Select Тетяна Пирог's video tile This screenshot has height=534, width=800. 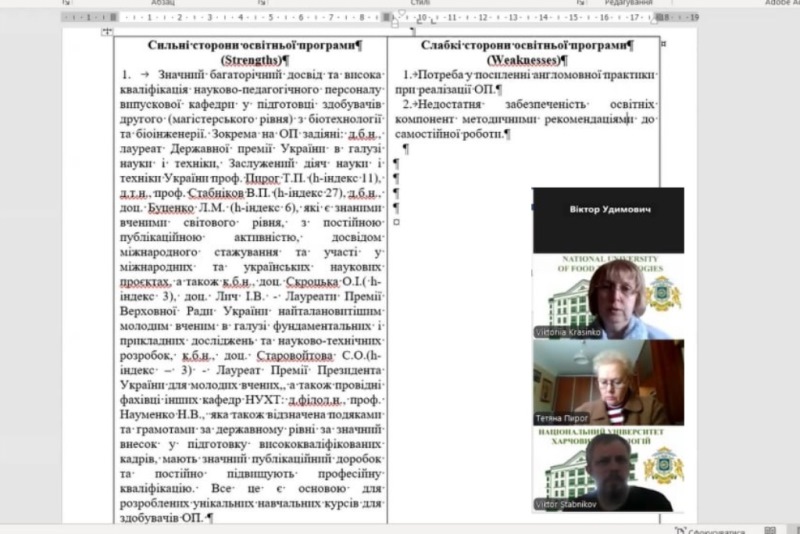608,382
